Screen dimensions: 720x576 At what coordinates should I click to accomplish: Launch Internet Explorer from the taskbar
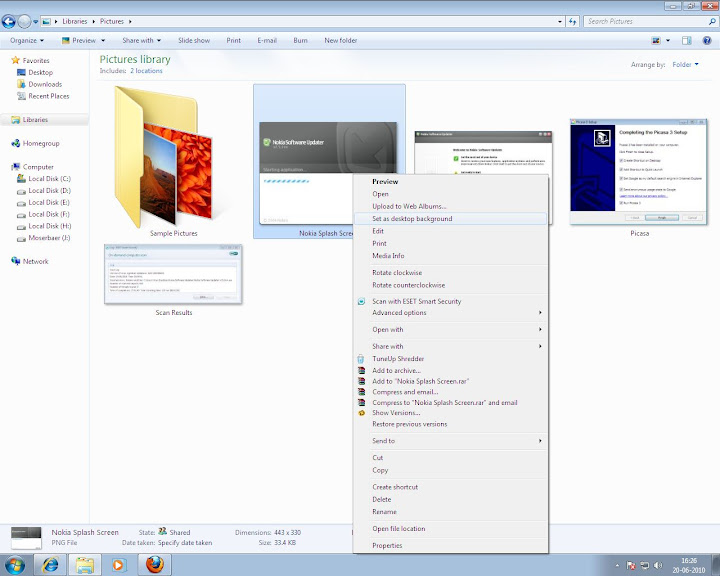[x=51, y=564]
